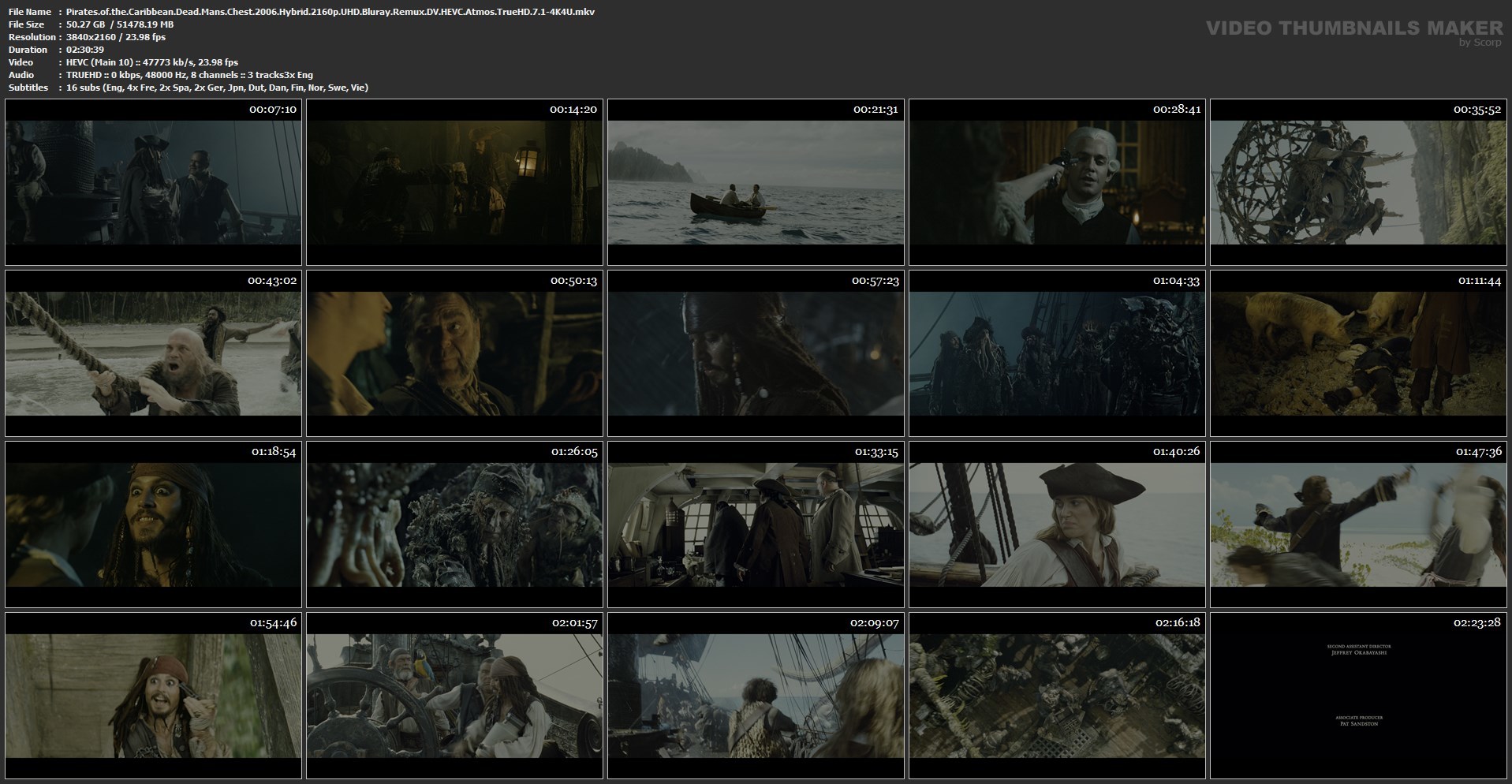The image size is (1512, 784).
Task: Select the rope-pulling thumbnail at 00:43:02
Action: (x=153, y=353)
